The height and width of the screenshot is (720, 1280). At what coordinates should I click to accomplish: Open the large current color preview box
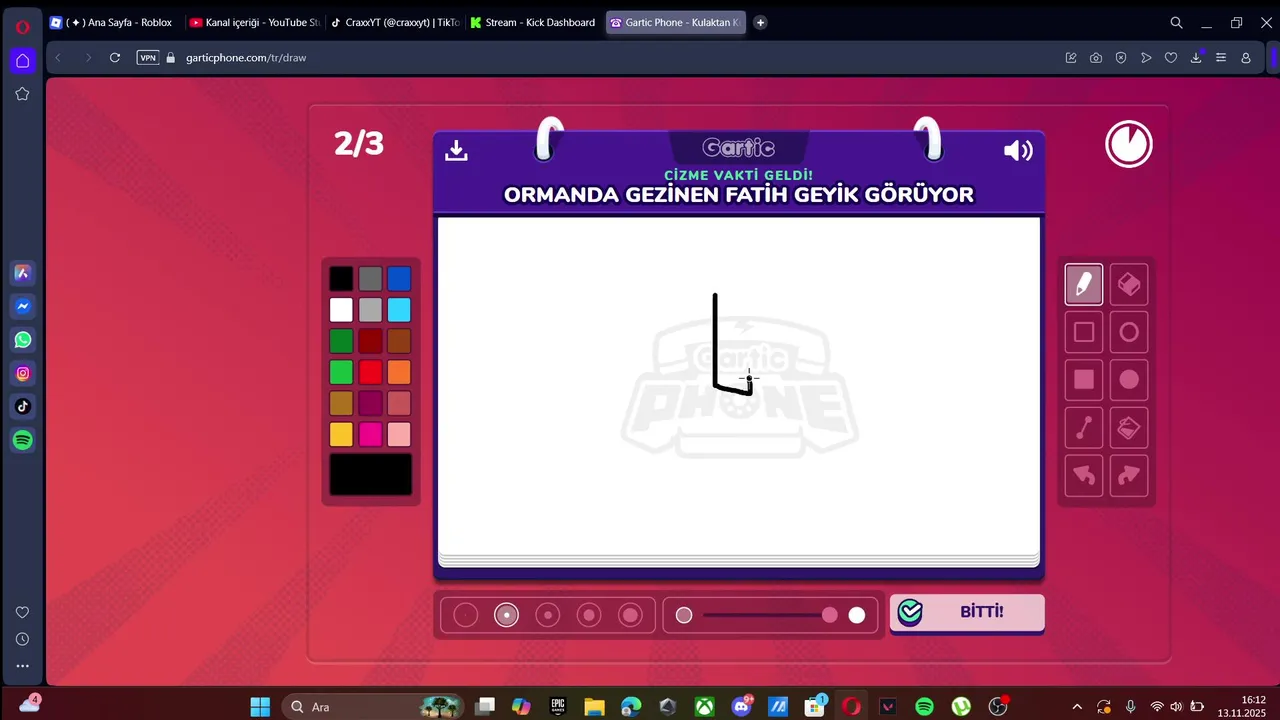coord(371,474)
